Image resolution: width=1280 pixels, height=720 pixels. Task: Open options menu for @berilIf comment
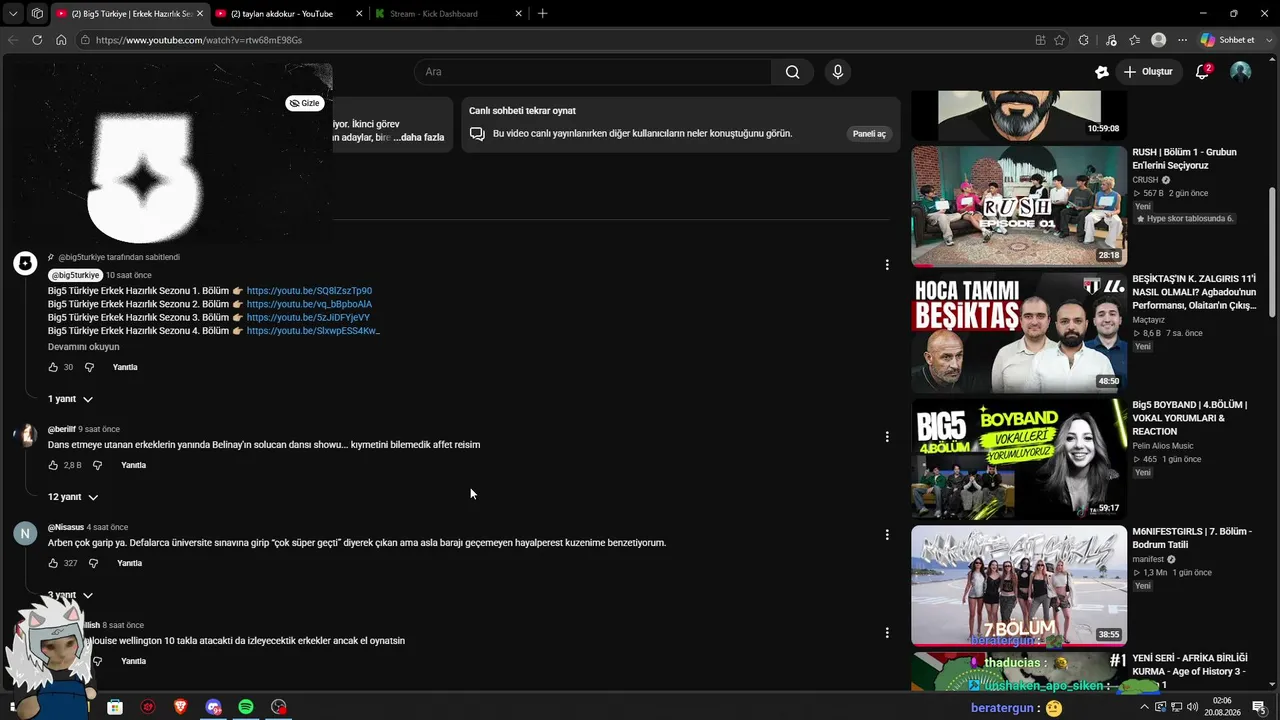pos(887,437)
